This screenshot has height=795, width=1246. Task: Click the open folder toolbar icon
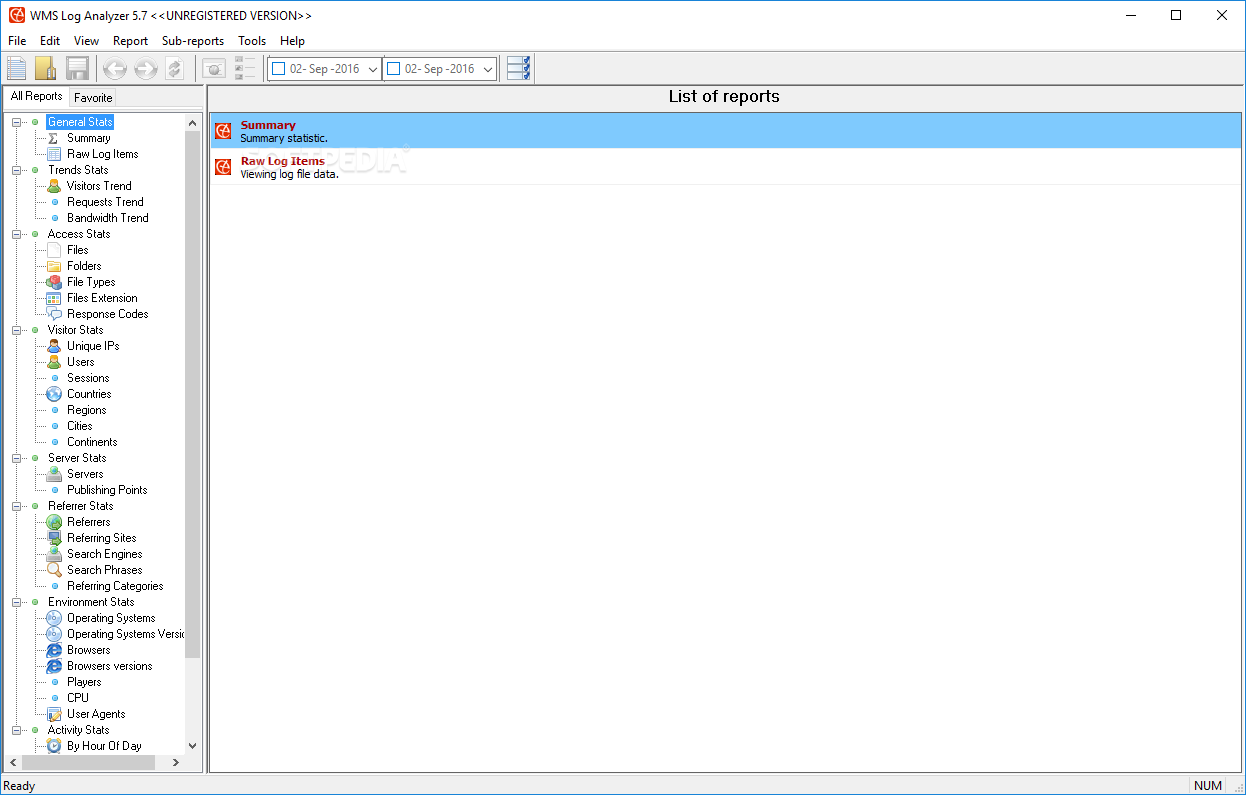tap(46, 68)
